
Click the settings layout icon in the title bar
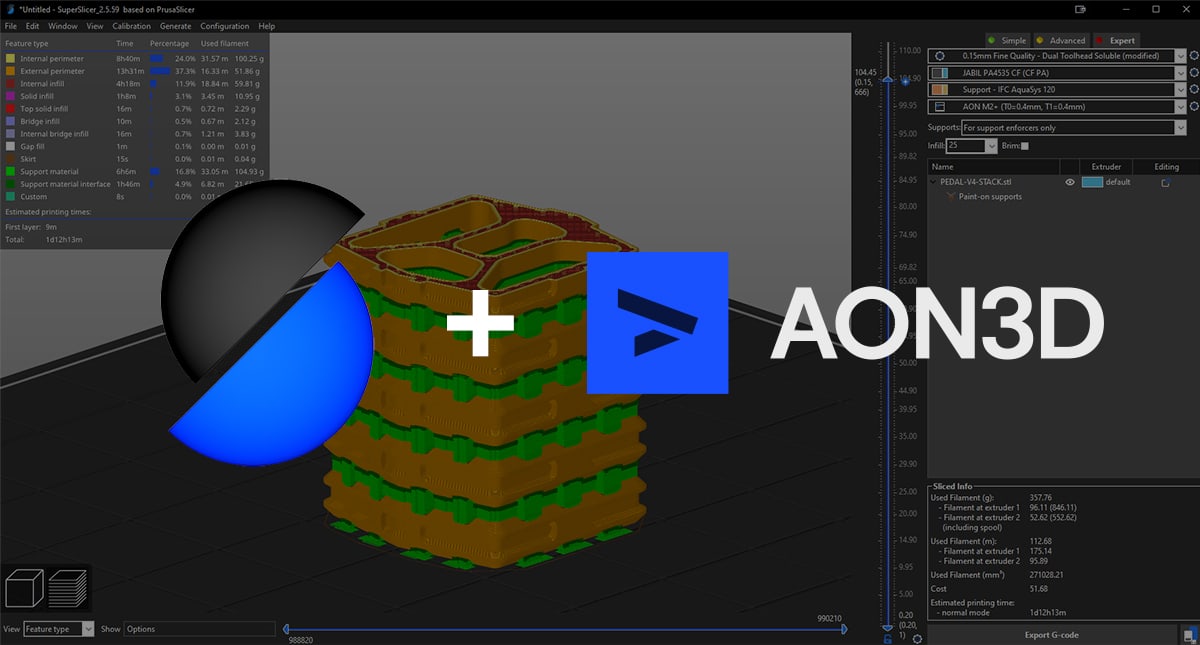point(1080,9)
